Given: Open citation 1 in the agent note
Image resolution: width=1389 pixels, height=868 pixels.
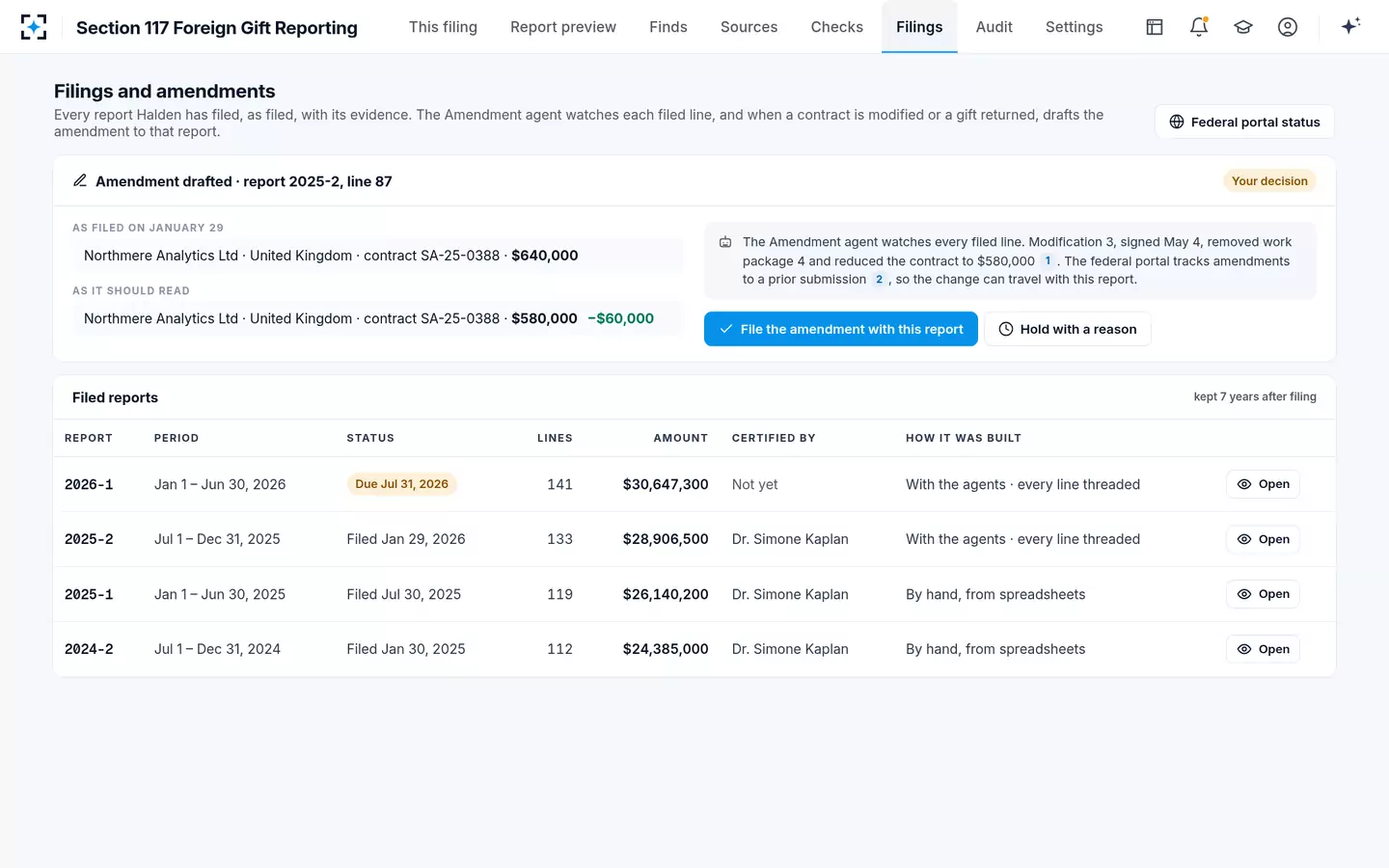Looking at the screenshot, I should pyautogui.click(x=1048, y=260).
